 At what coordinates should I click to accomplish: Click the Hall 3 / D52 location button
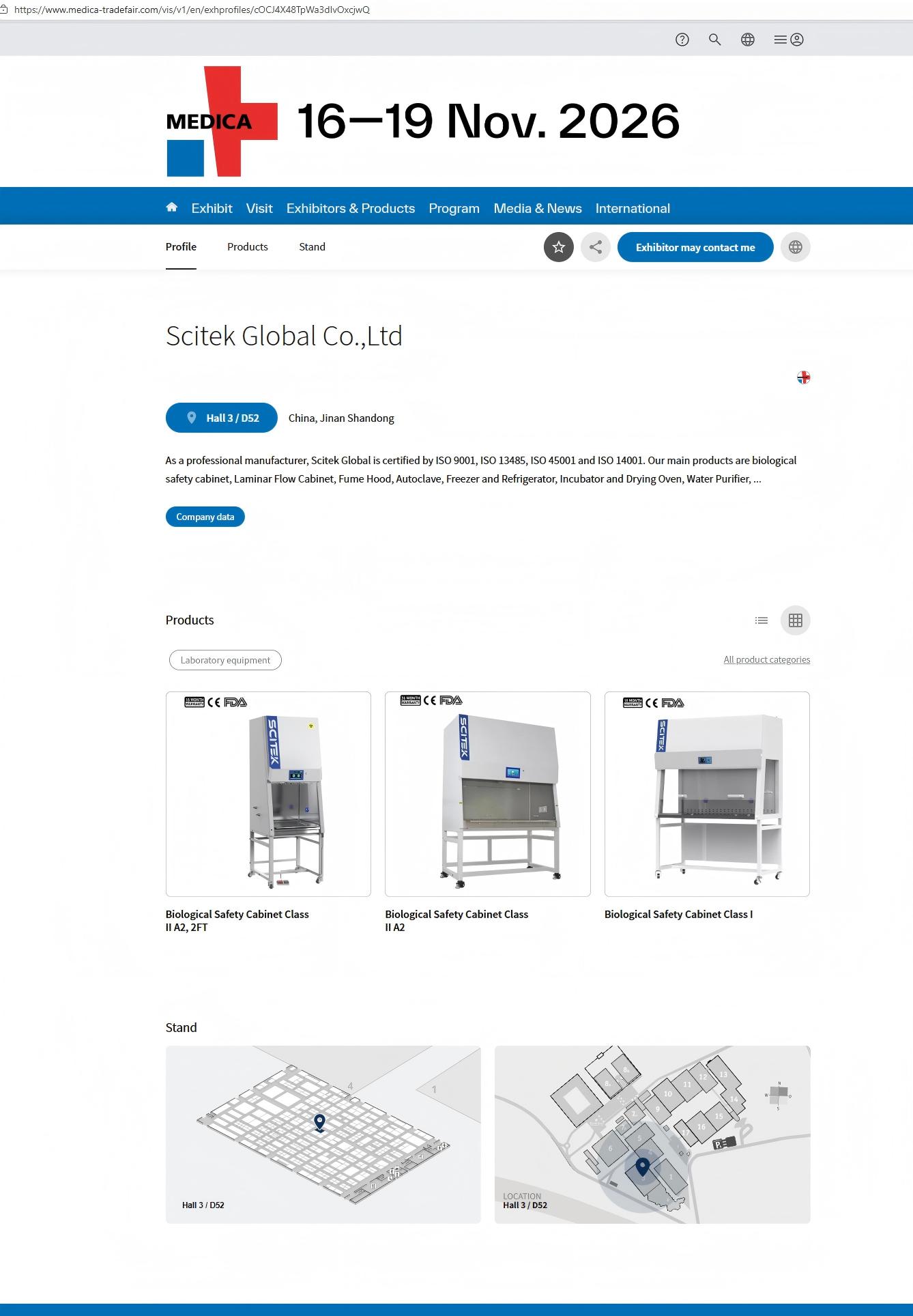pos(222,418)
